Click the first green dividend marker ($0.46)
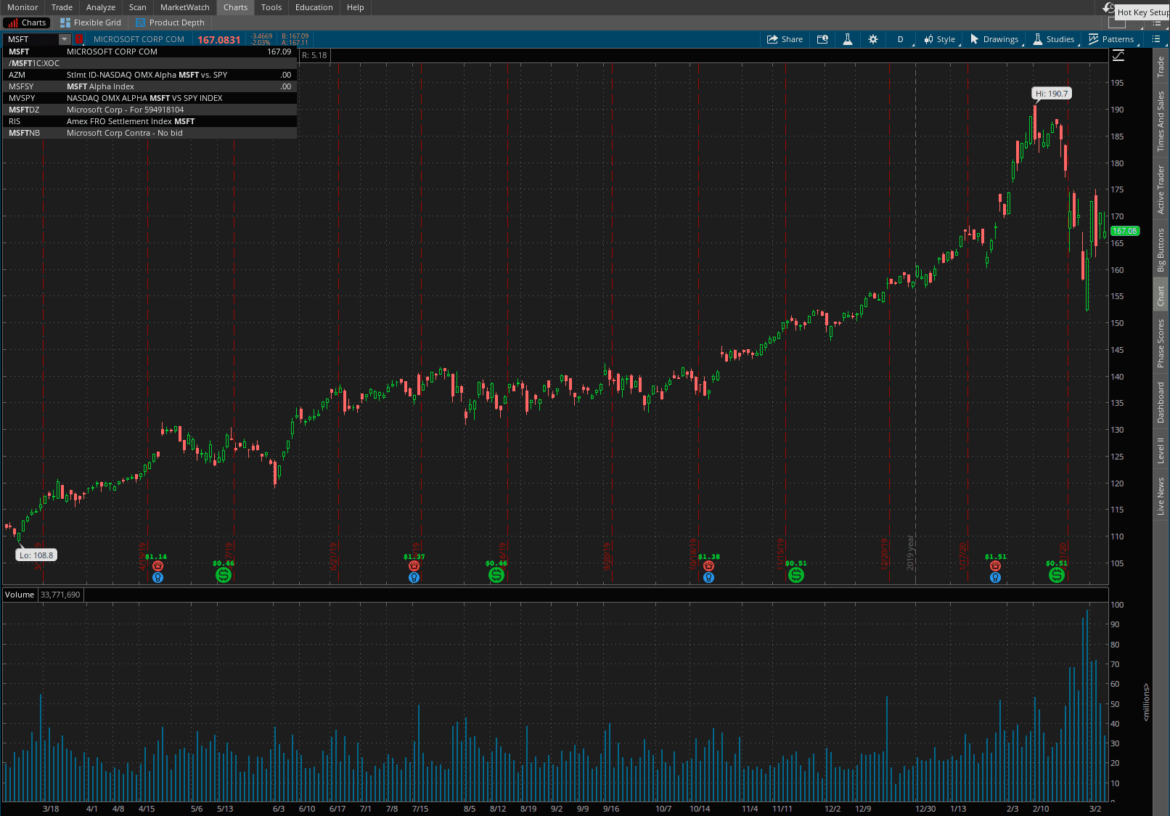 [224, 575]
